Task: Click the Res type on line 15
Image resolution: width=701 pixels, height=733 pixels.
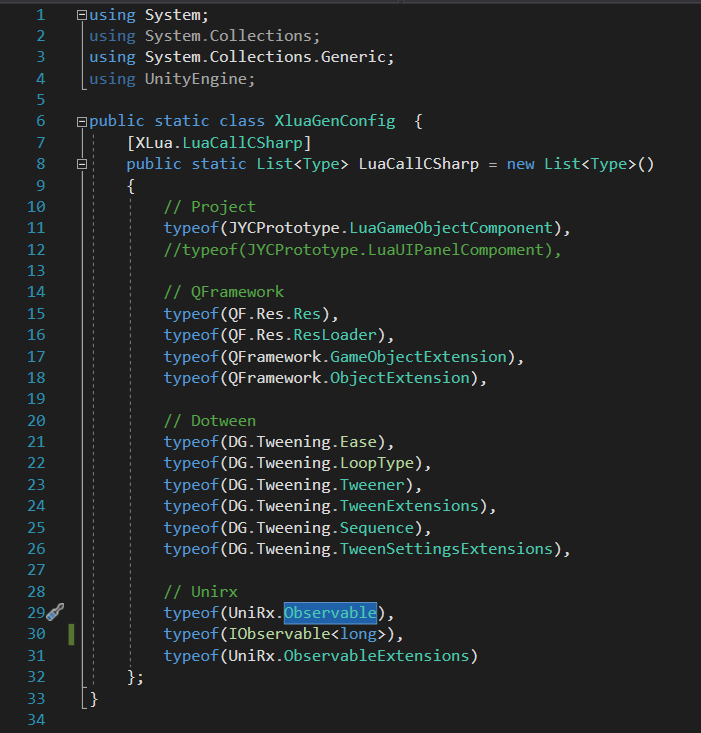Action: 307,314
